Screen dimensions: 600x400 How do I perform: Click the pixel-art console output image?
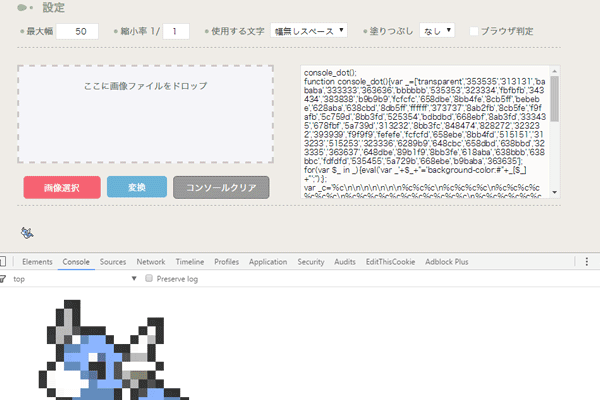click(x=114, y=350)
